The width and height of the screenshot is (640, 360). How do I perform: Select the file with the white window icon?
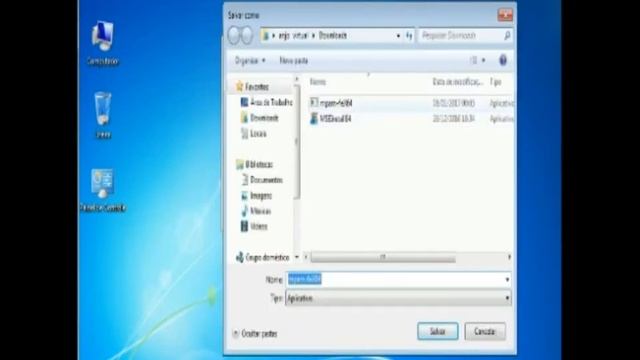point(313,102)
